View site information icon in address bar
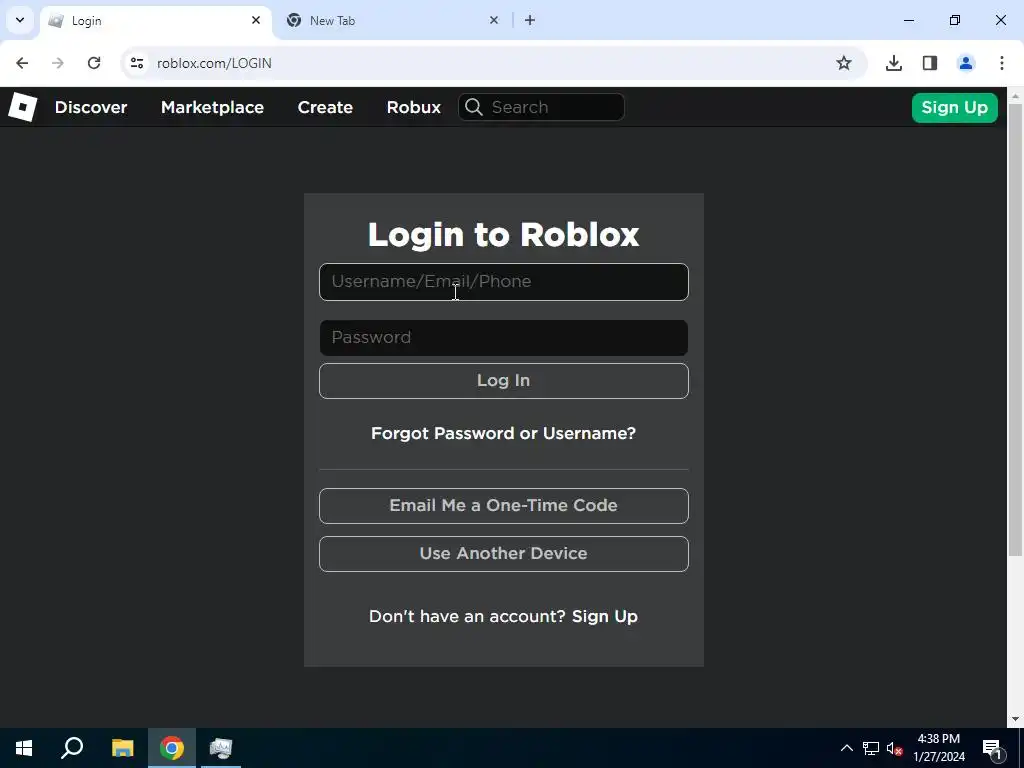Image resolution: width=1024 pixels, height=768 pixels. click(x=136, y=63)
